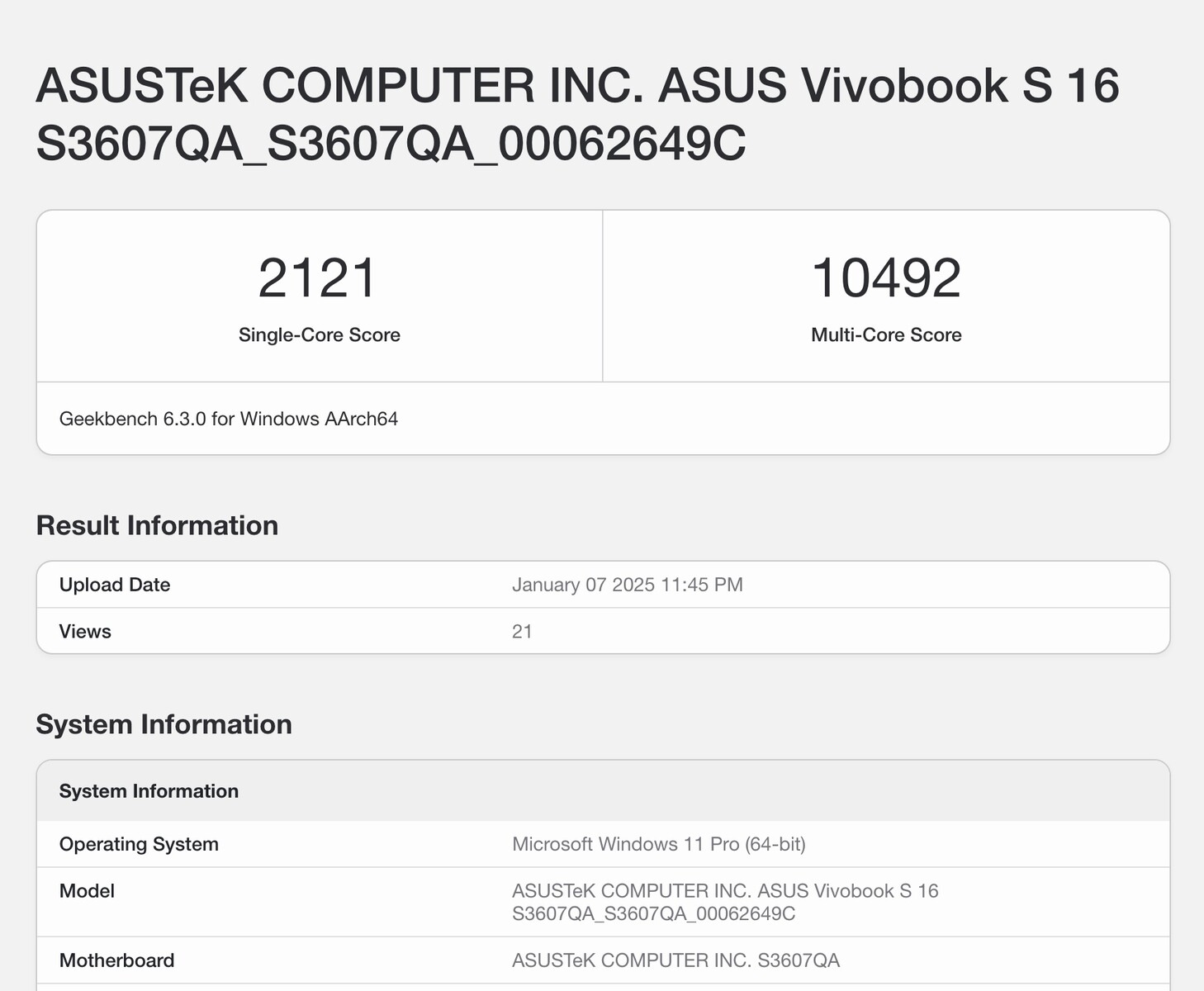Select the Result Information heading
1204x991 pixels.
click(156, 525)
